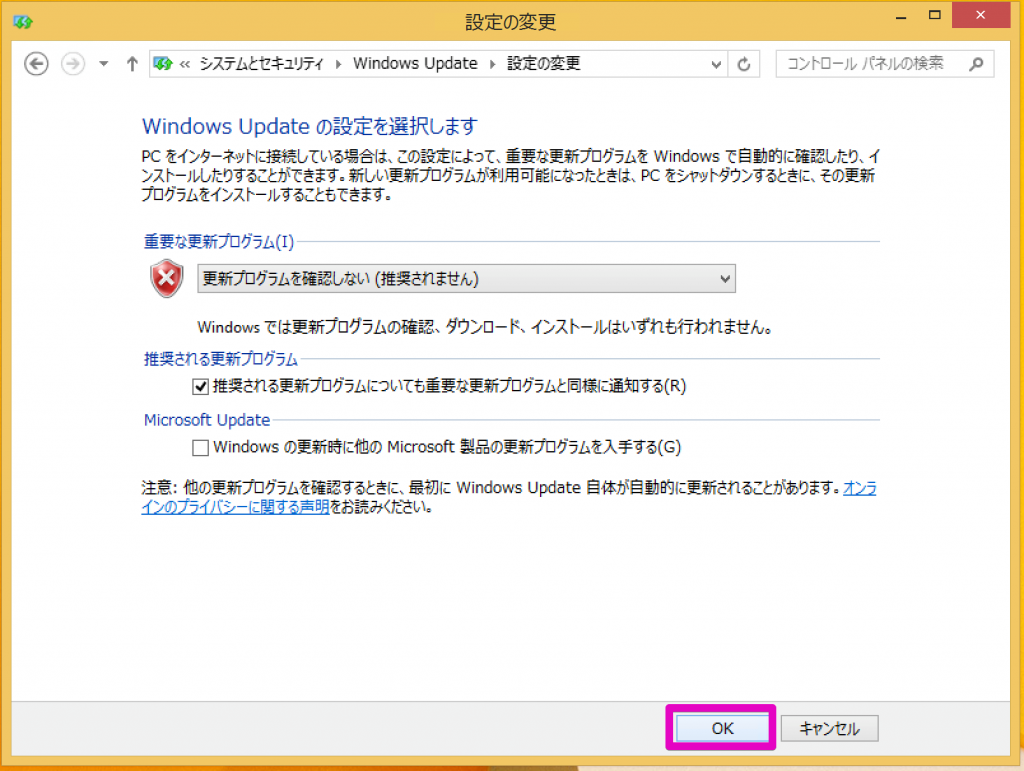
Task: Click the magnifier search icon
Action: click(976, 64)
